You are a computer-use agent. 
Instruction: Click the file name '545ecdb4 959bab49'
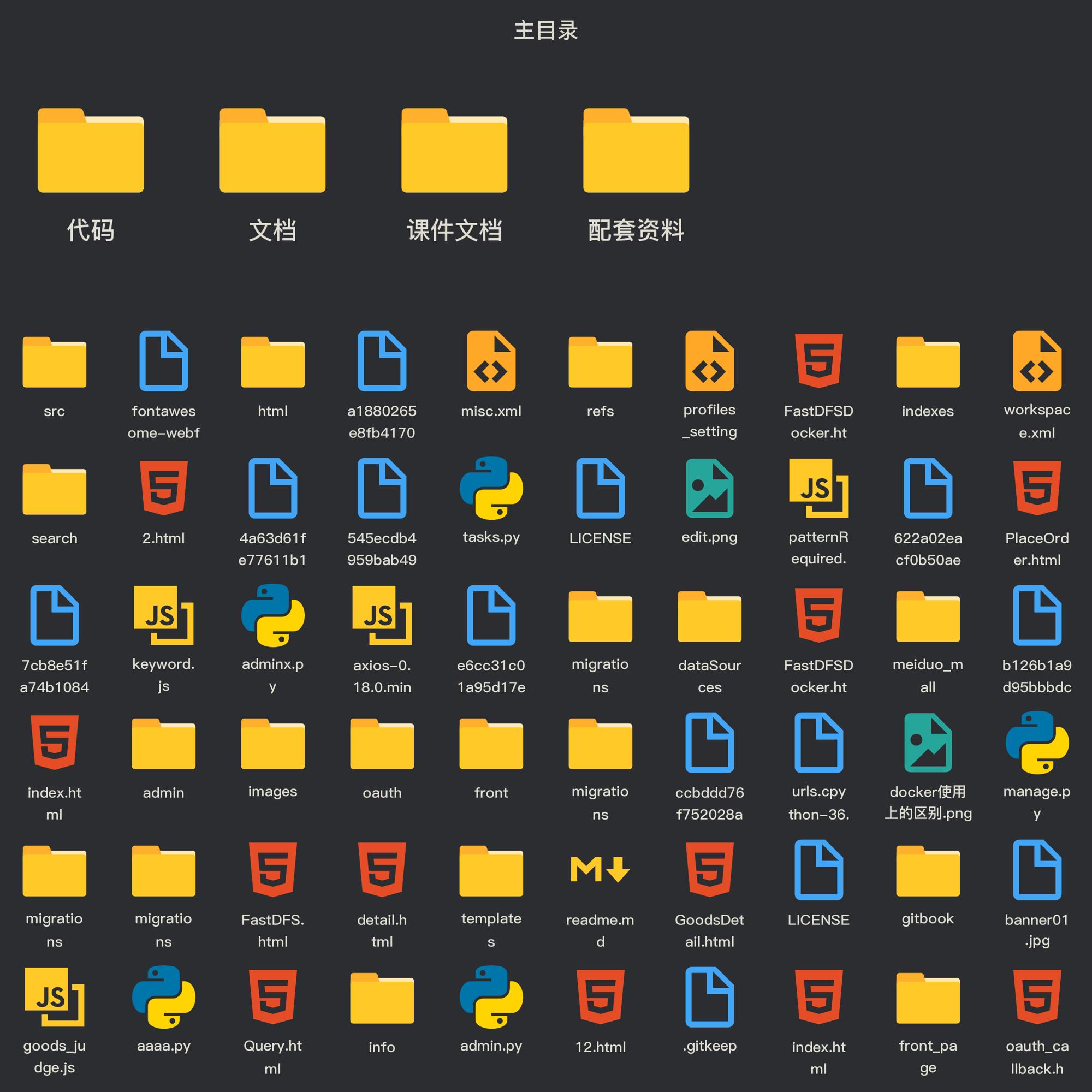(x=382, y=549)
